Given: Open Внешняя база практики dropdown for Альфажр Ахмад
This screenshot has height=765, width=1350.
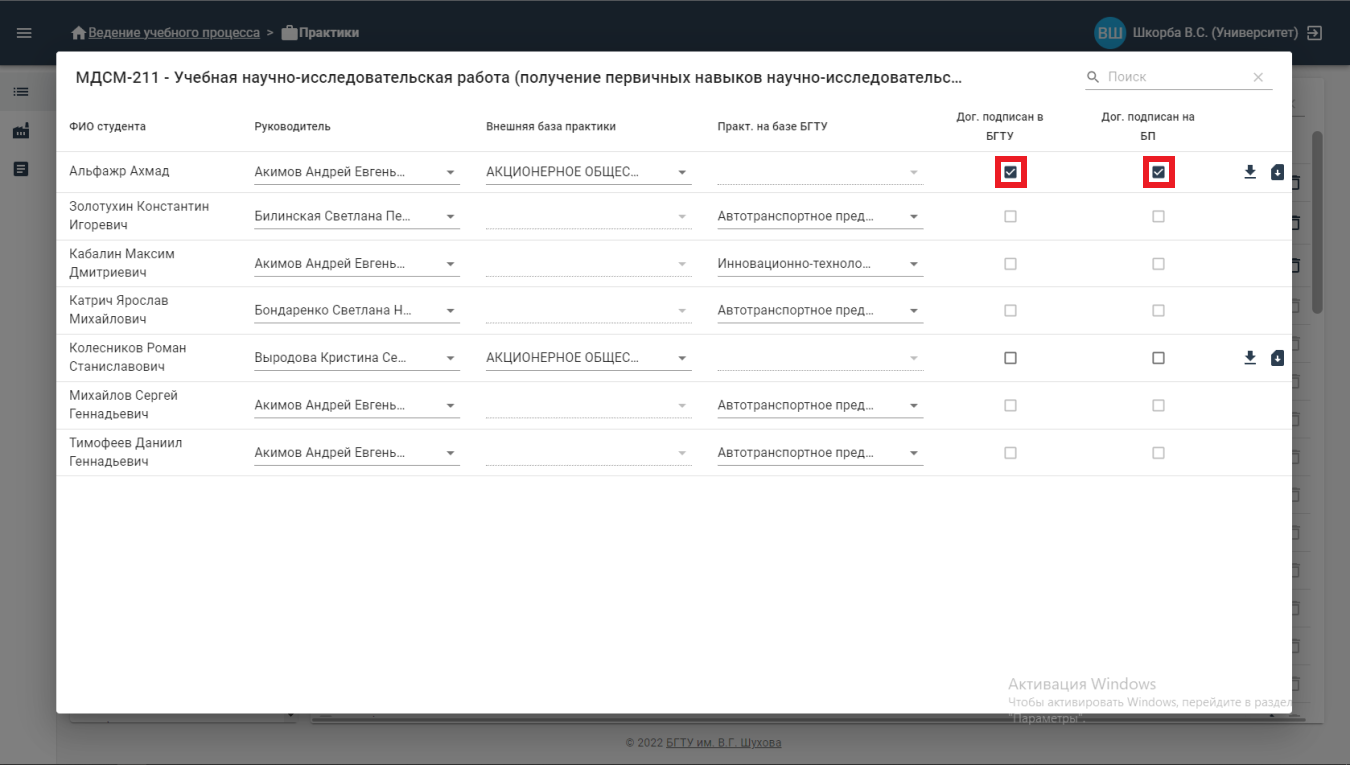Looking at the screenshot, I should click(x=589, y=172).
